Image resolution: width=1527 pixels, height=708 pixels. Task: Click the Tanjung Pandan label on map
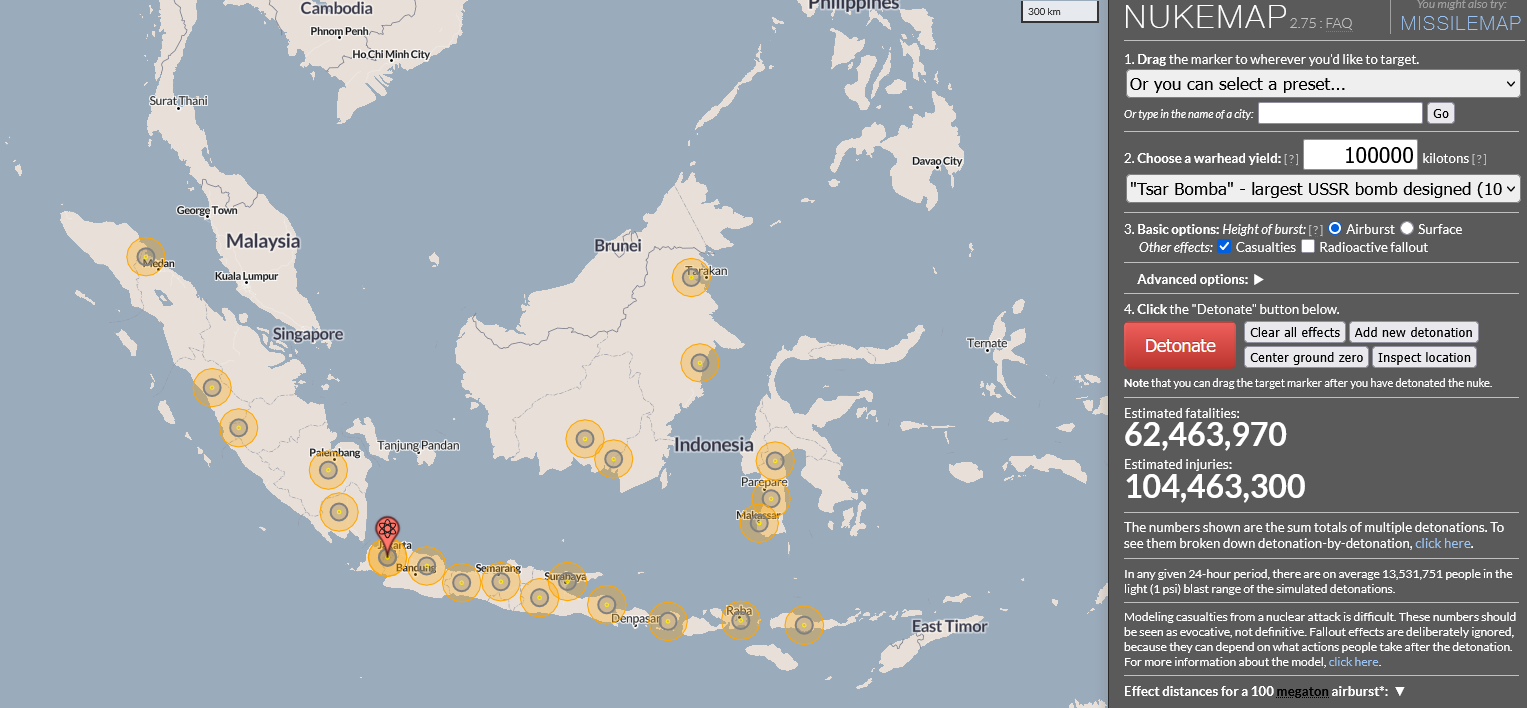click(418, 445)
